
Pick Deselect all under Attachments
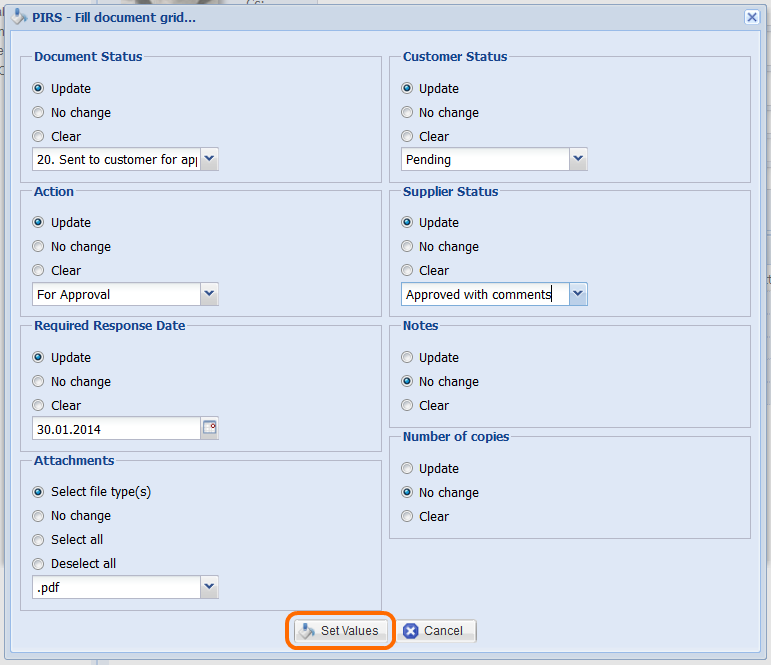[x=39, y=564]
